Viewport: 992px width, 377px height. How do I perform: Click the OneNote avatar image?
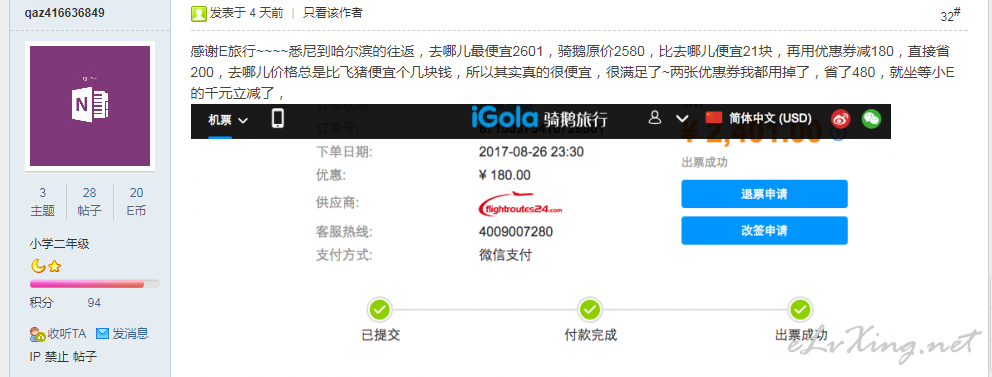point(90,106)
